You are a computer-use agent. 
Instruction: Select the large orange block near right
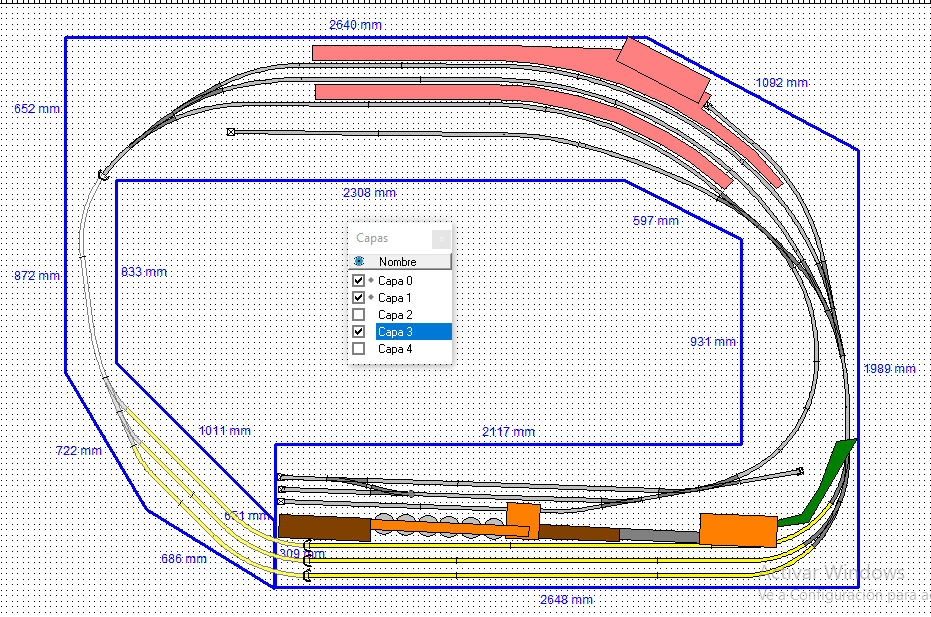(738, 530)
